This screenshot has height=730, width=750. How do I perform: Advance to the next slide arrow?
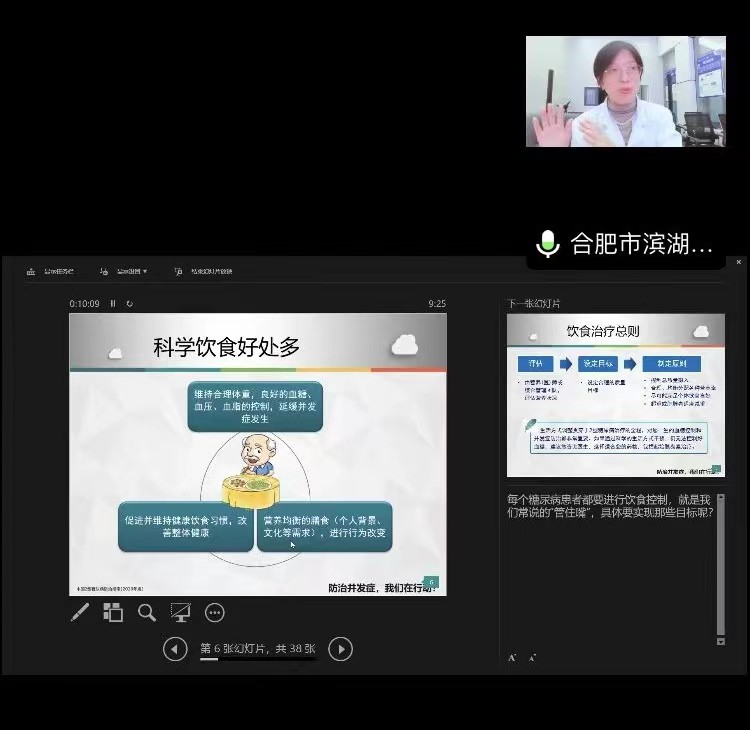coord(340,649)
